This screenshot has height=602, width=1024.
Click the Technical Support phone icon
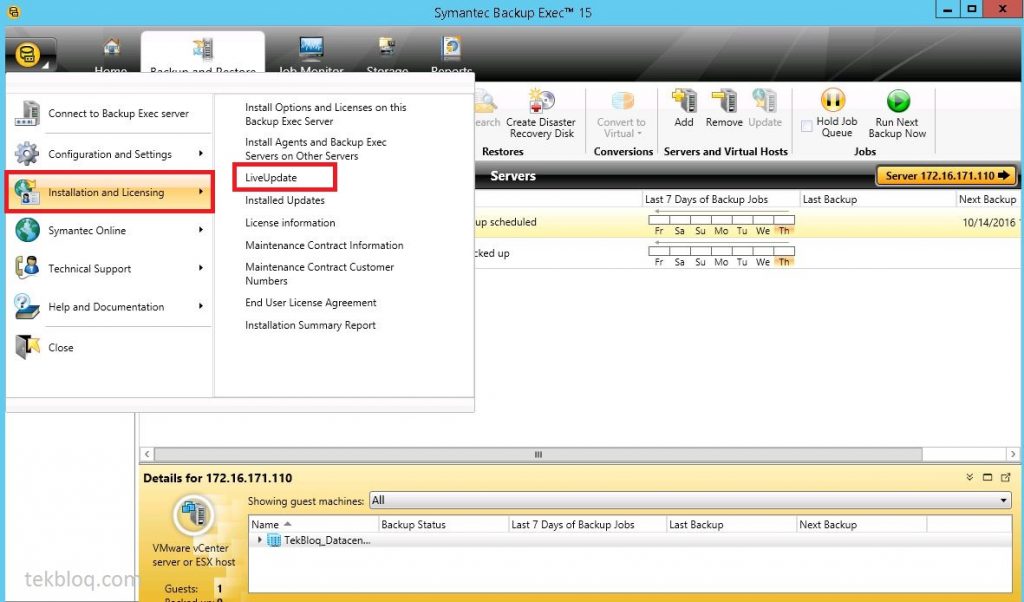27,269
